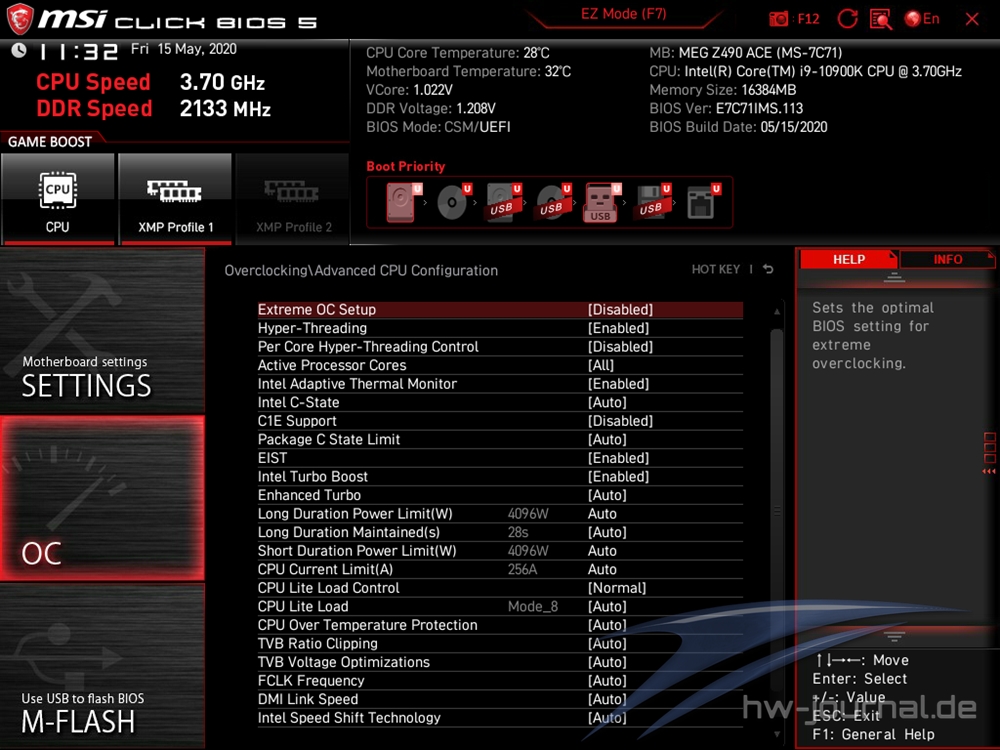This screenshot has width=1000, height=750.
Task: Select FCLK Frequency row
Action: point(500,680)
